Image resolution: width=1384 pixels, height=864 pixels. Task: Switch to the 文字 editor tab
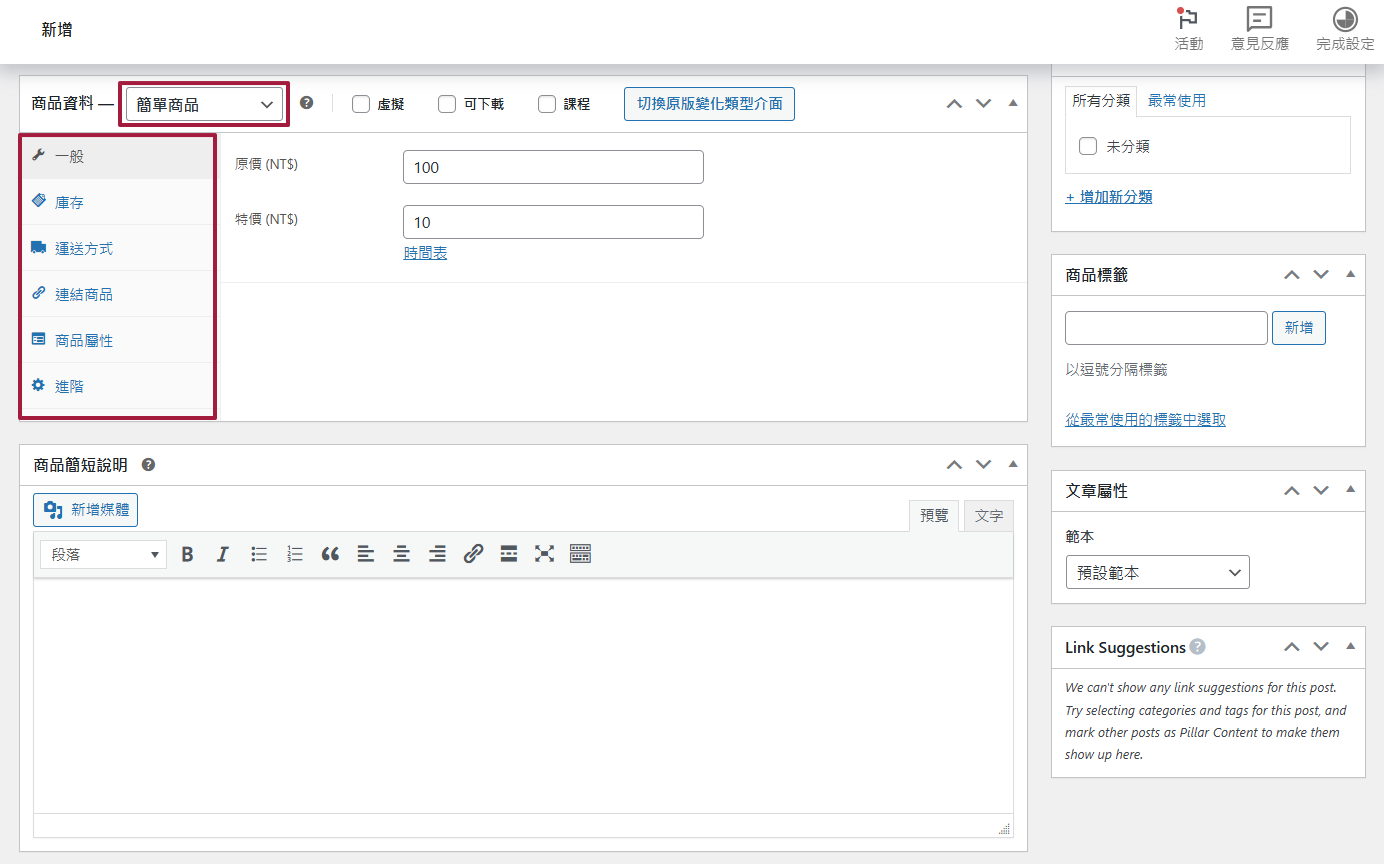point(988,516)
